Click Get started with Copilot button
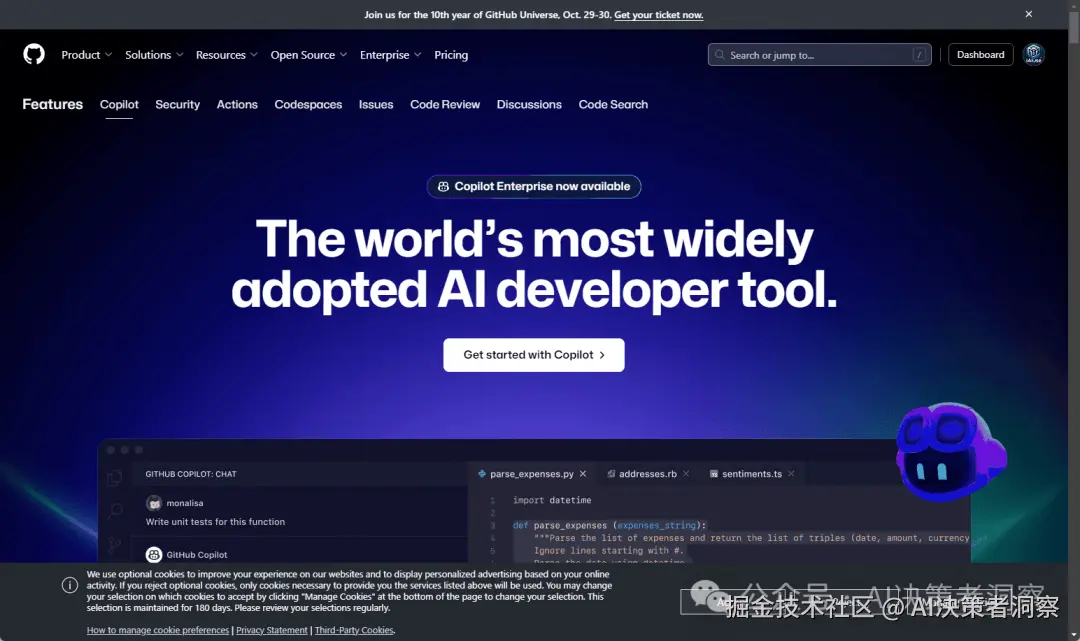Screen dimensions: 1080x641 tap(534, 355)
